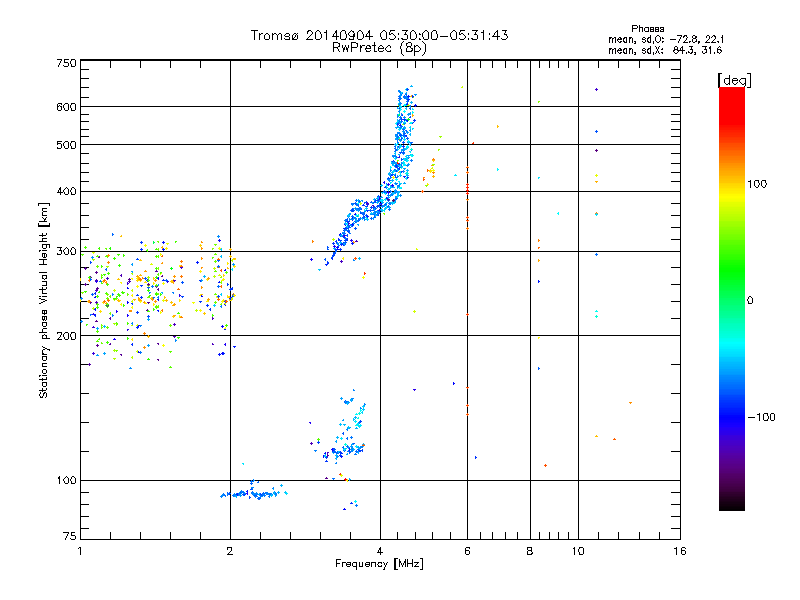Click the colorbar tick label '0'
The height and width of the screenshot is (600, 800).
750,300
